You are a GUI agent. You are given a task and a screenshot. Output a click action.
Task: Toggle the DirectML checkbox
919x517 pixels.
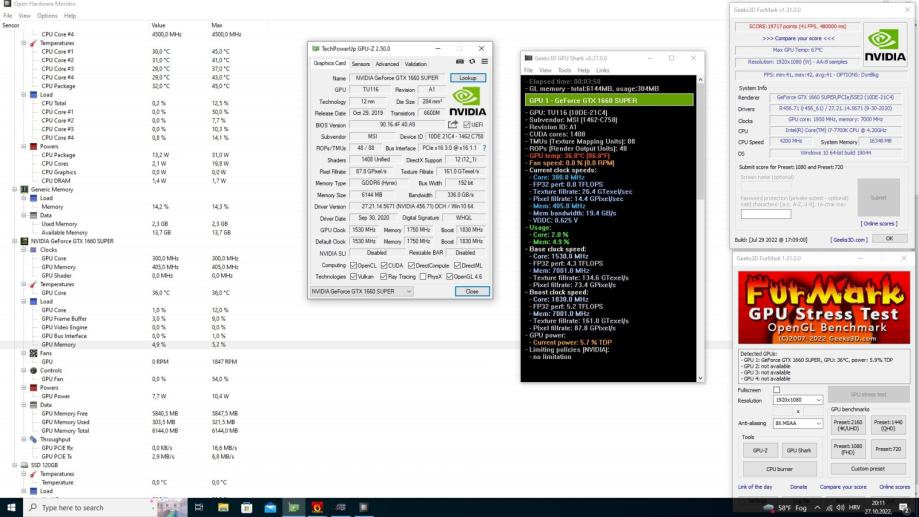pyautogui.click(x=457, y=266)
